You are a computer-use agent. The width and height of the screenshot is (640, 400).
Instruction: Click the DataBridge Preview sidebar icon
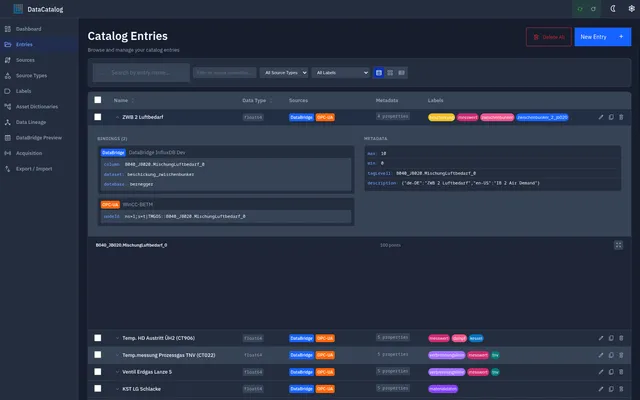point(7,138)
